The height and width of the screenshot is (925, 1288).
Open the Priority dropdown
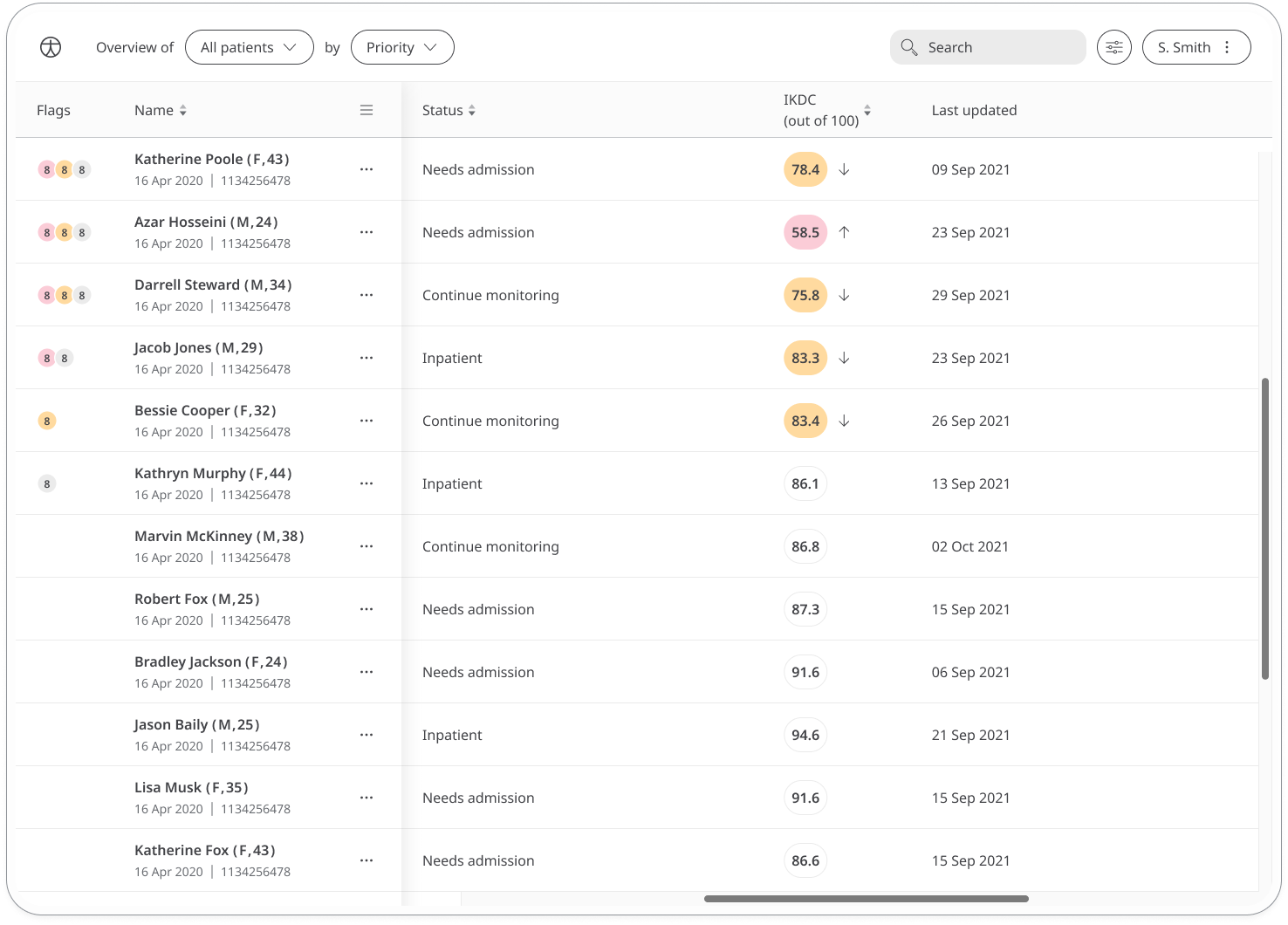pyautogui.click(x=402, y=47)
